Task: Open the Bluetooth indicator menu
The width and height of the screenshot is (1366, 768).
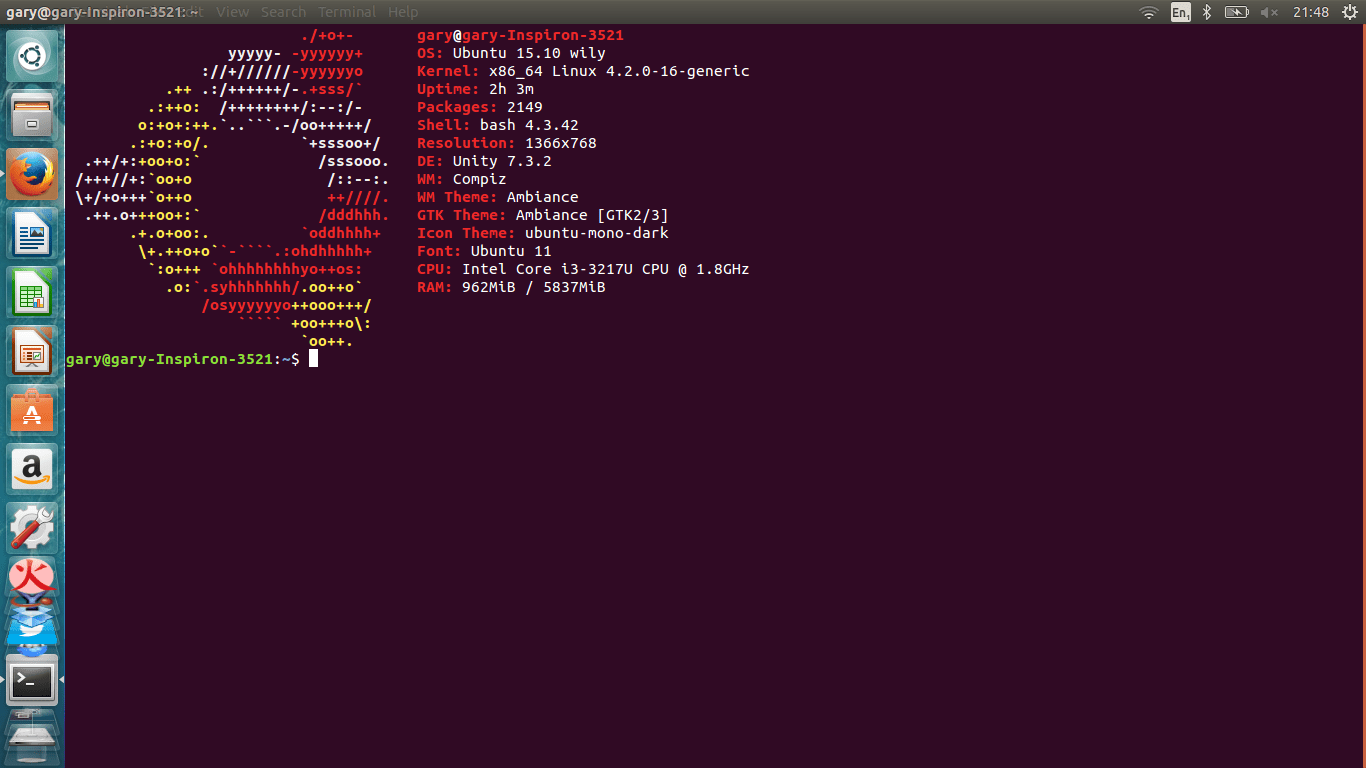Action: point(1207,12)
